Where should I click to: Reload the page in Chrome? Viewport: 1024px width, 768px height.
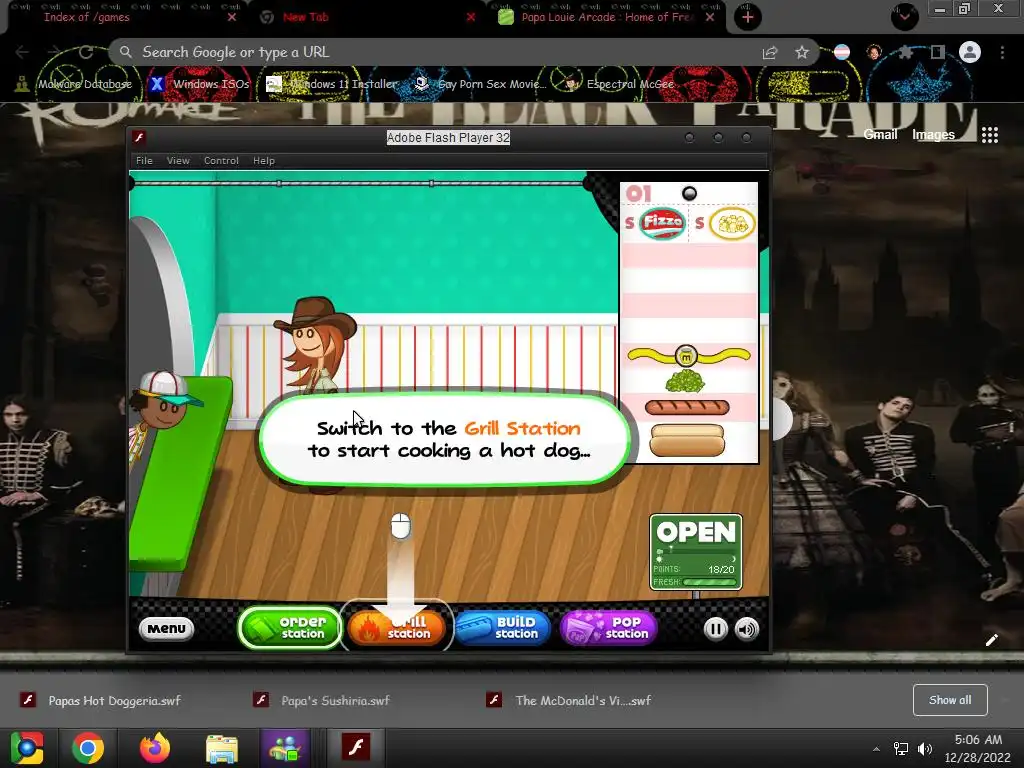[86, 52]
